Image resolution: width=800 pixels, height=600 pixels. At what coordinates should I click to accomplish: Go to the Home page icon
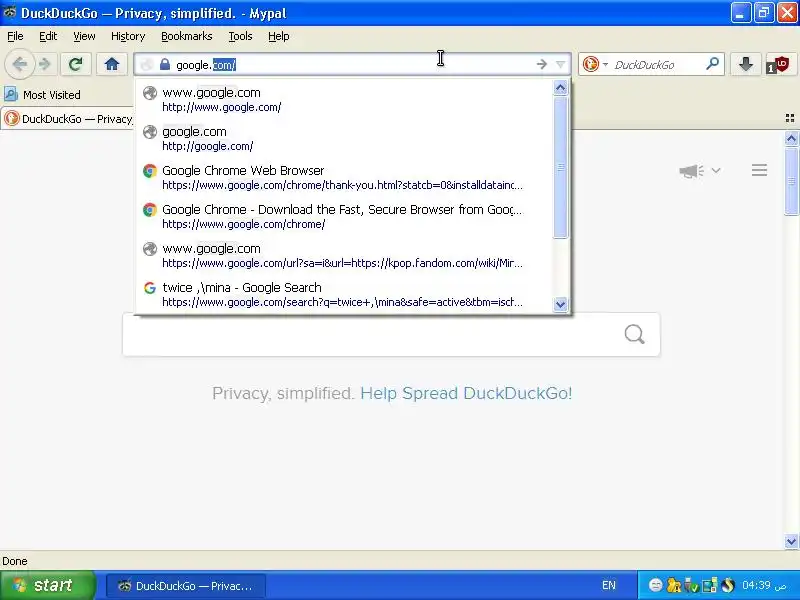click(x=112, y=64)
